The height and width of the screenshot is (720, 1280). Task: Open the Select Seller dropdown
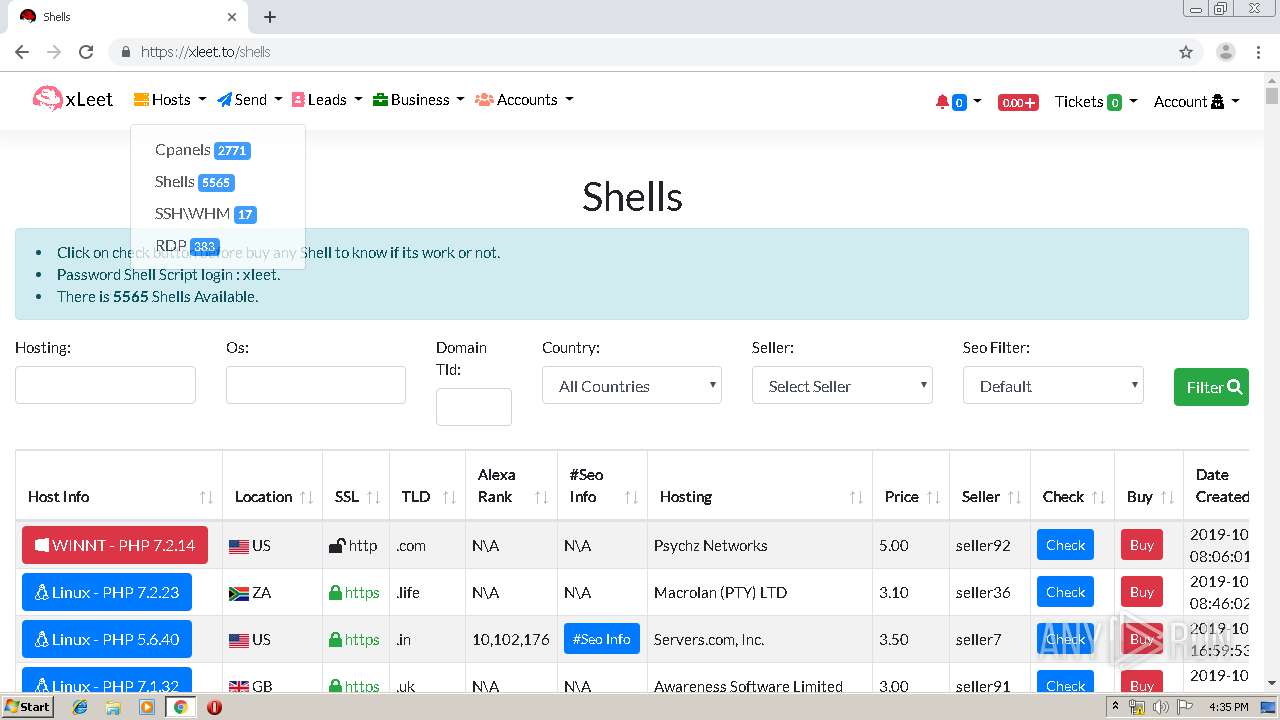(842, 386)
